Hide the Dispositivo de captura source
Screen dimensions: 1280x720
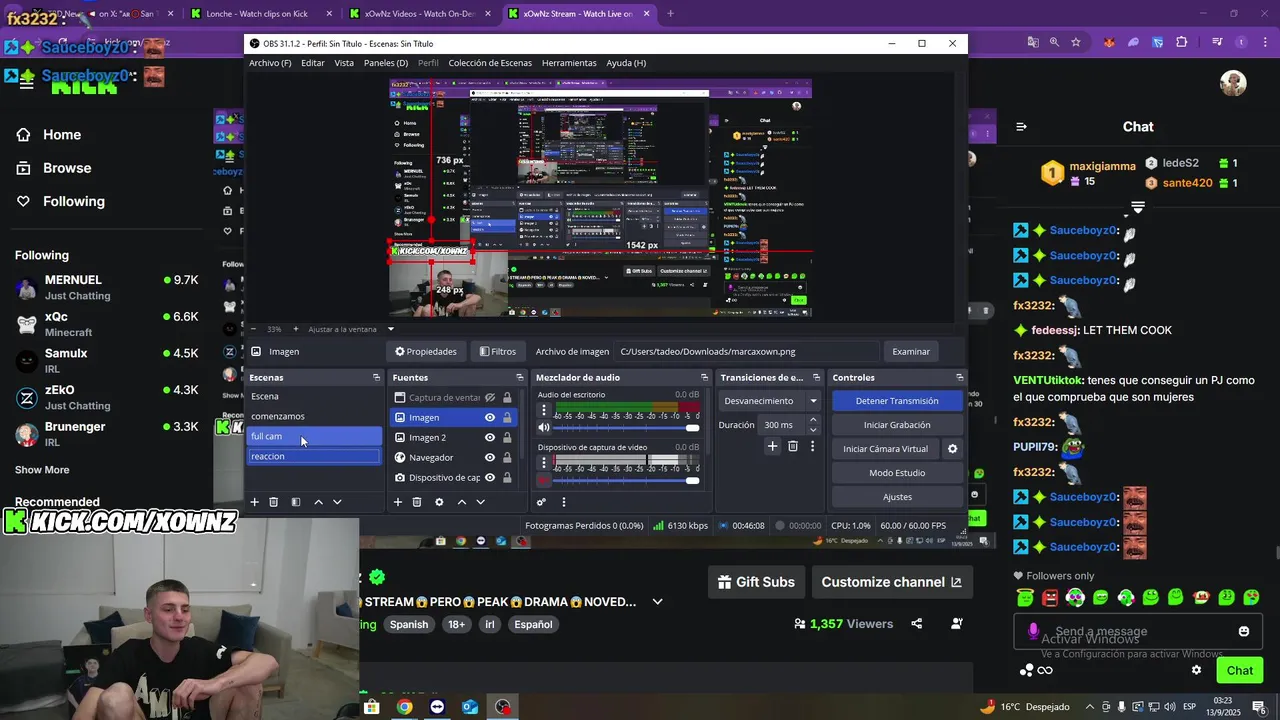tap(490, 477)
